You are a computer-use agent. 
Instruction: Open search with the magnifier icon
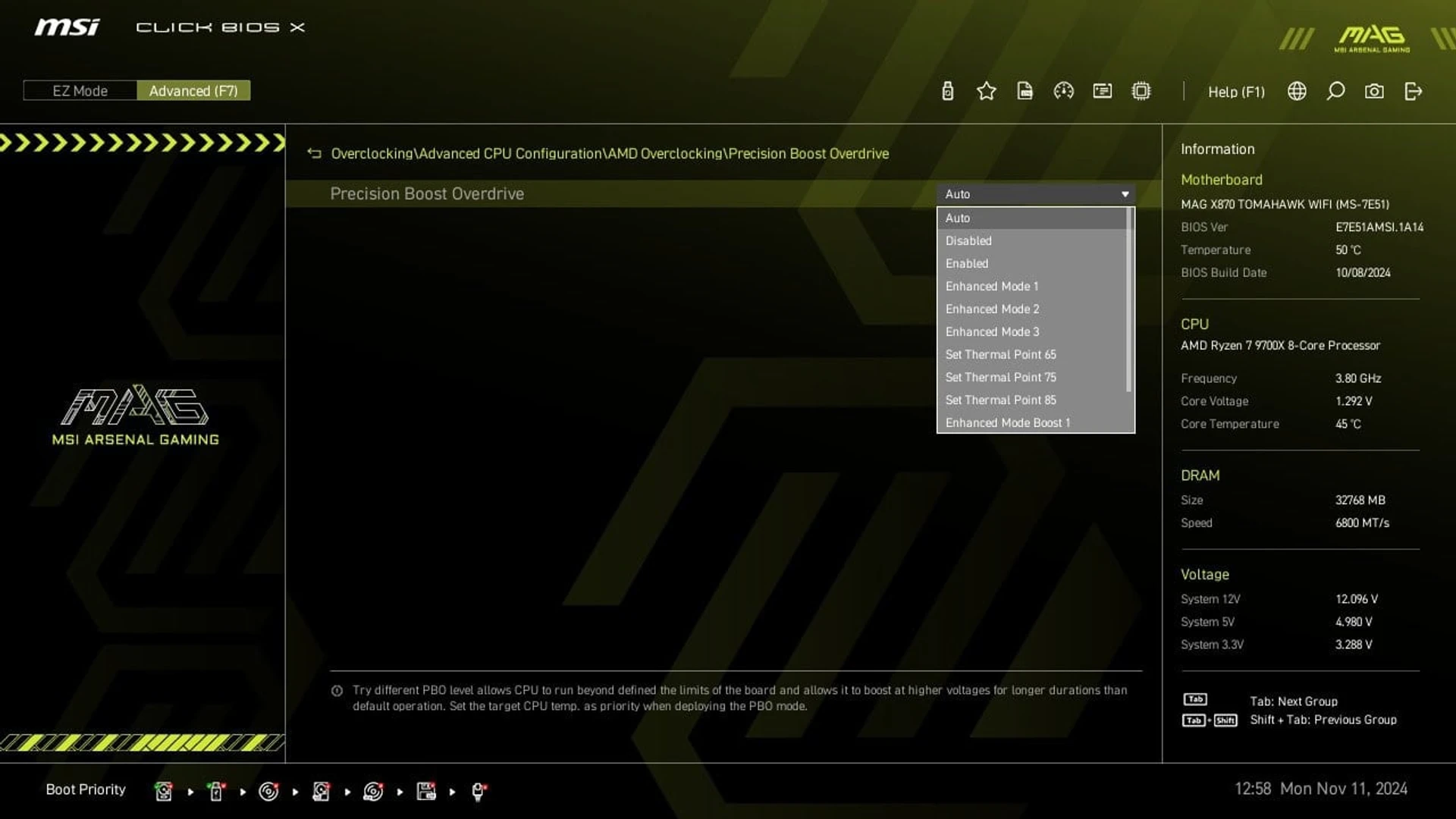[1335, 91]
